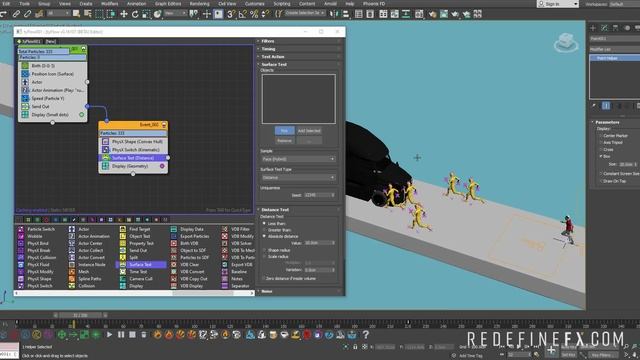Open the Scripting menu

point(282,4)
